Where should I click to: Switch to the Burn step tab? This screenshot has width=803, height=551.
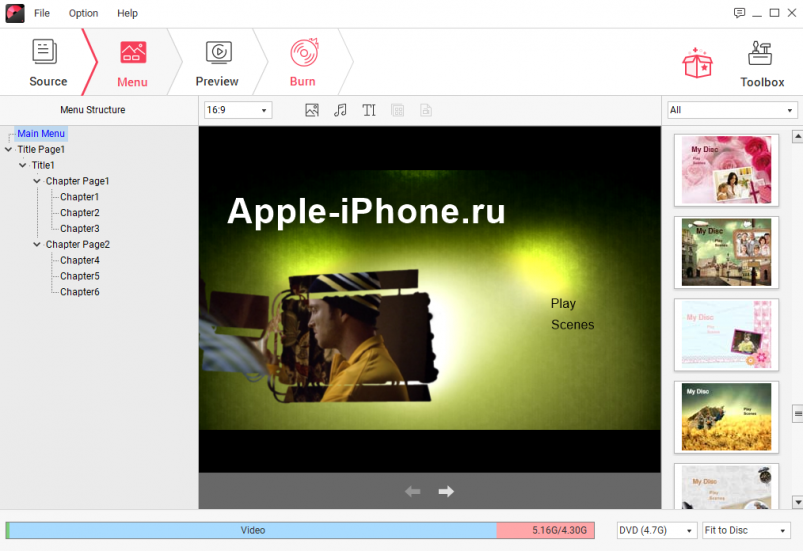click(303, 63)
